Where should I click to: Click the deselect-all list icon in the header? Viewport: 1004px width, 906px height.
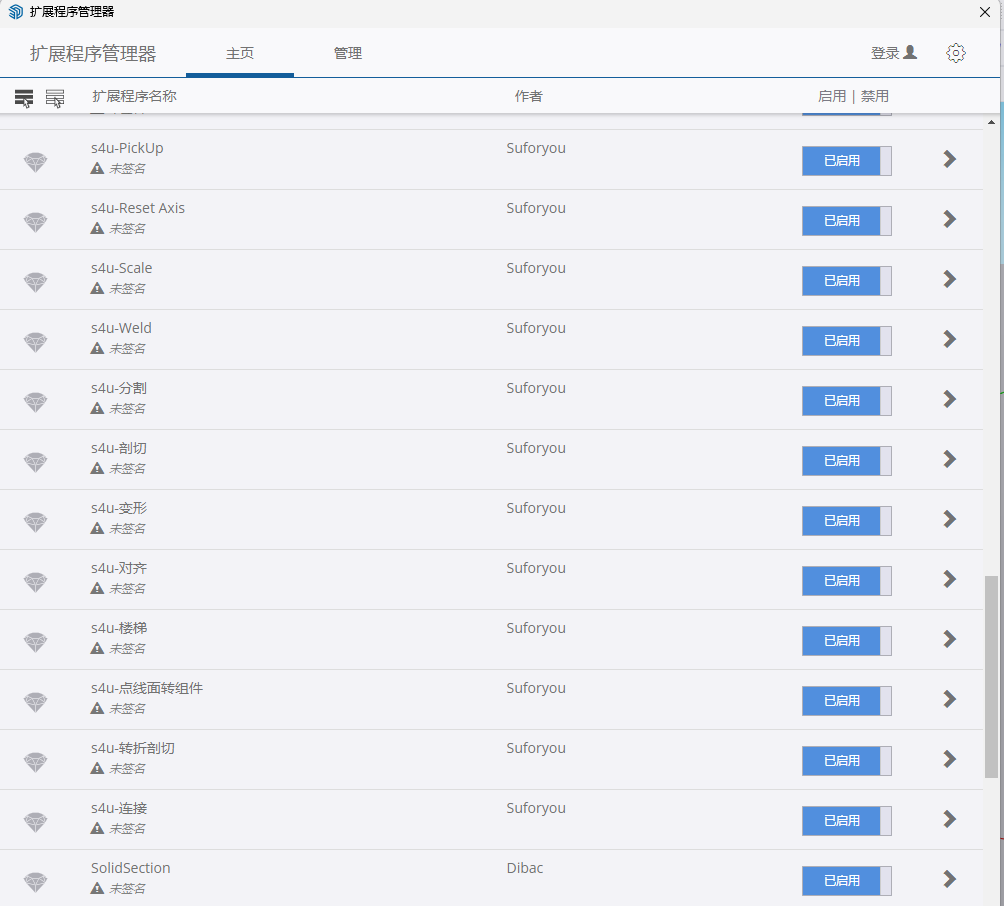tap(55, 97)
